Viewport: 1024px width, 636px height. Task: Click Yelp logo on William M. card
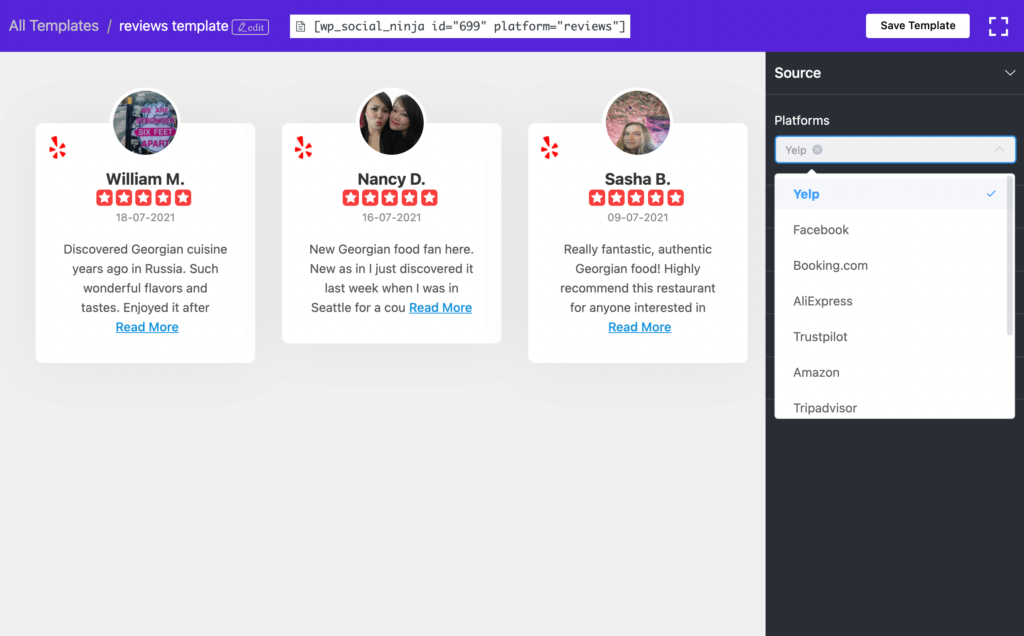(57, 148)
